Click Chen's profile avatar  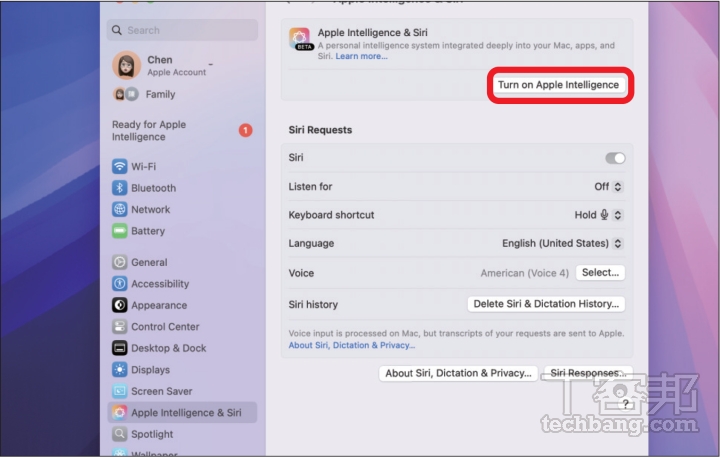(127, 65)
